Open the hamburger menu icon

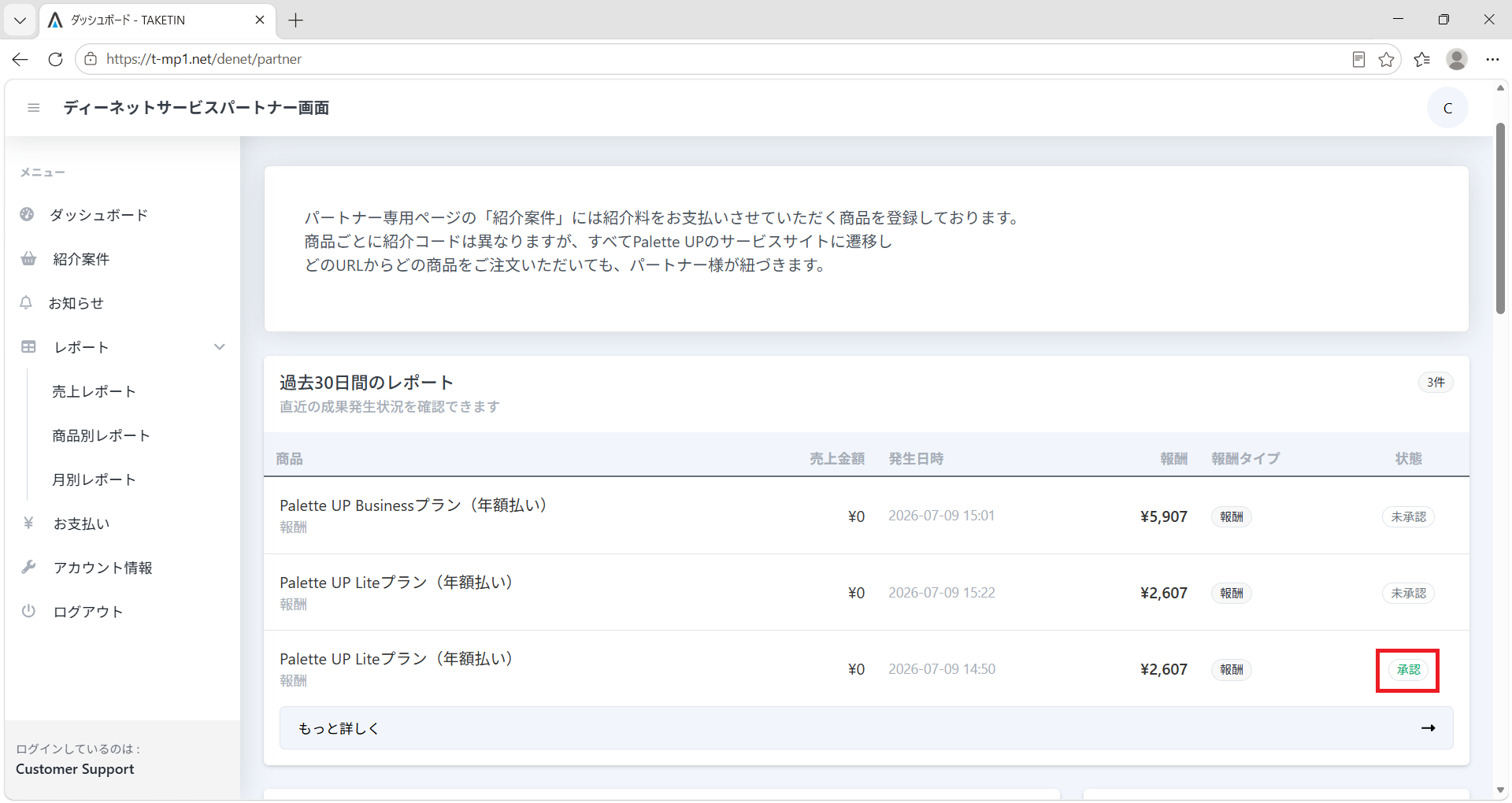coord(33,108)
